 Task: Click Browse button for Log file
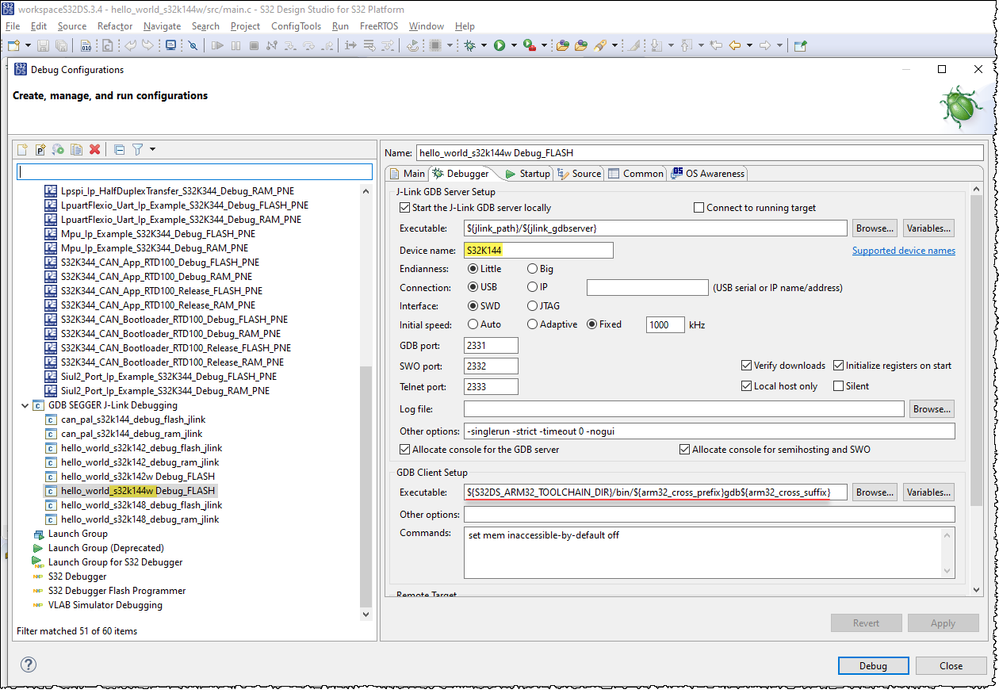pos(931,409)
